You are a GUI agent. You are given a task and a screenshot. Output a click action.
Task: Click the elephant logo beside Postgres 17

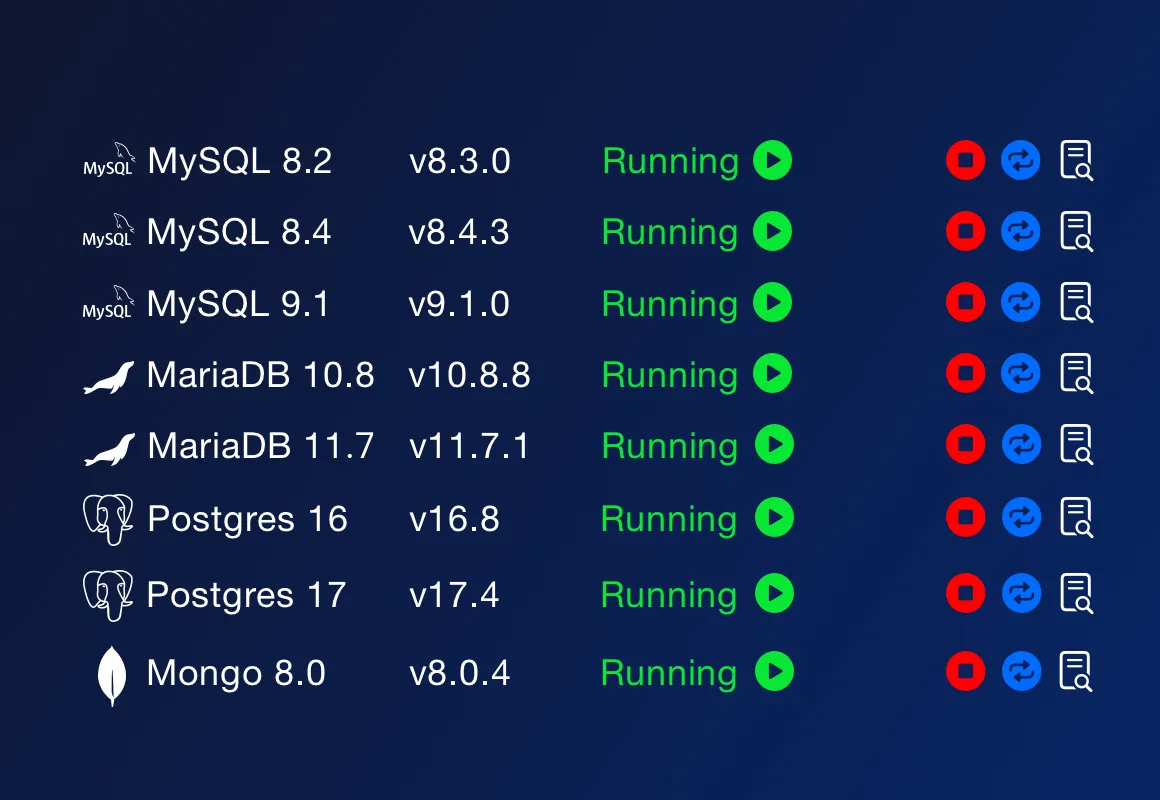108,596
